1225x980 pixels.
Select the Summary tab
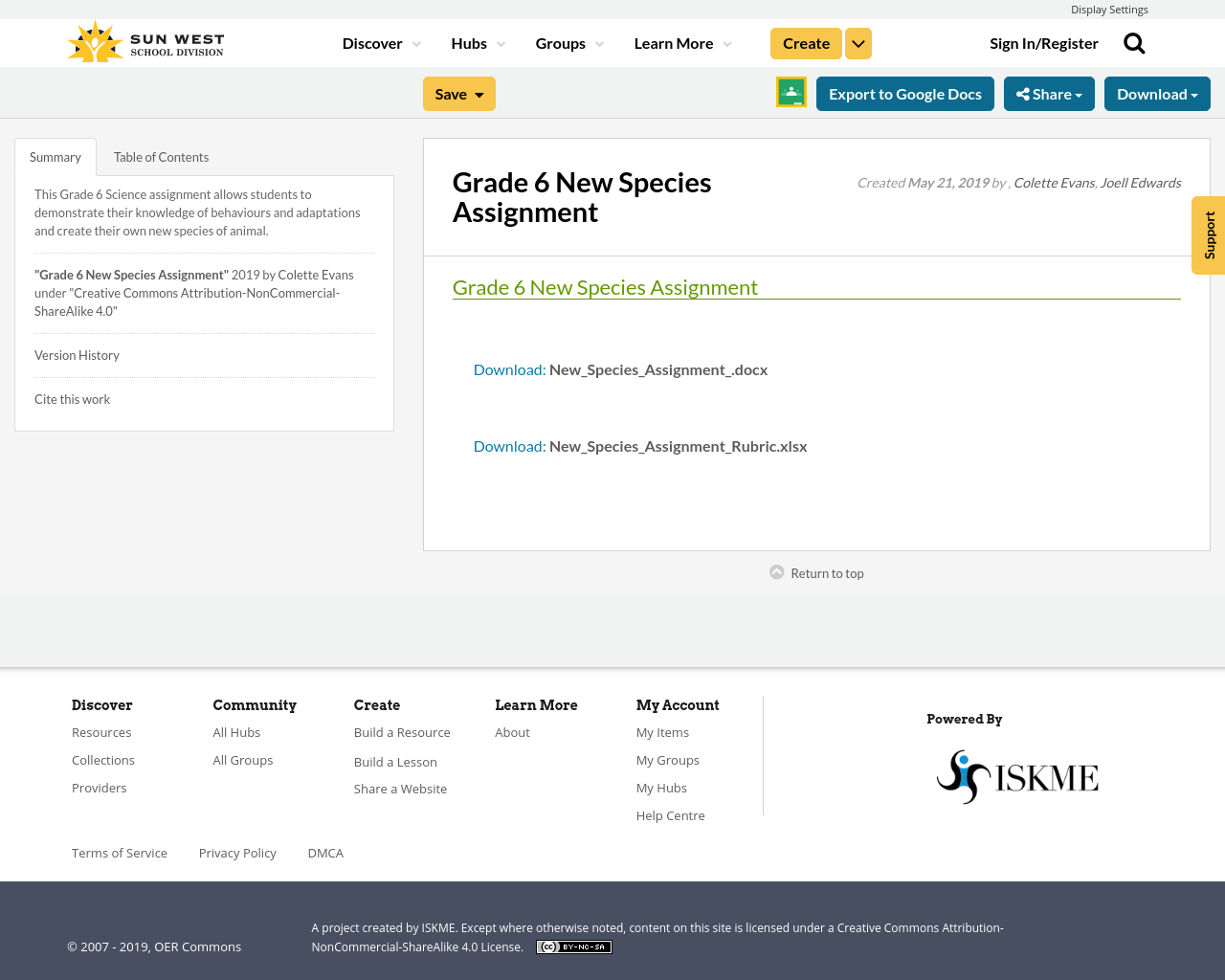tap(56, 157)
